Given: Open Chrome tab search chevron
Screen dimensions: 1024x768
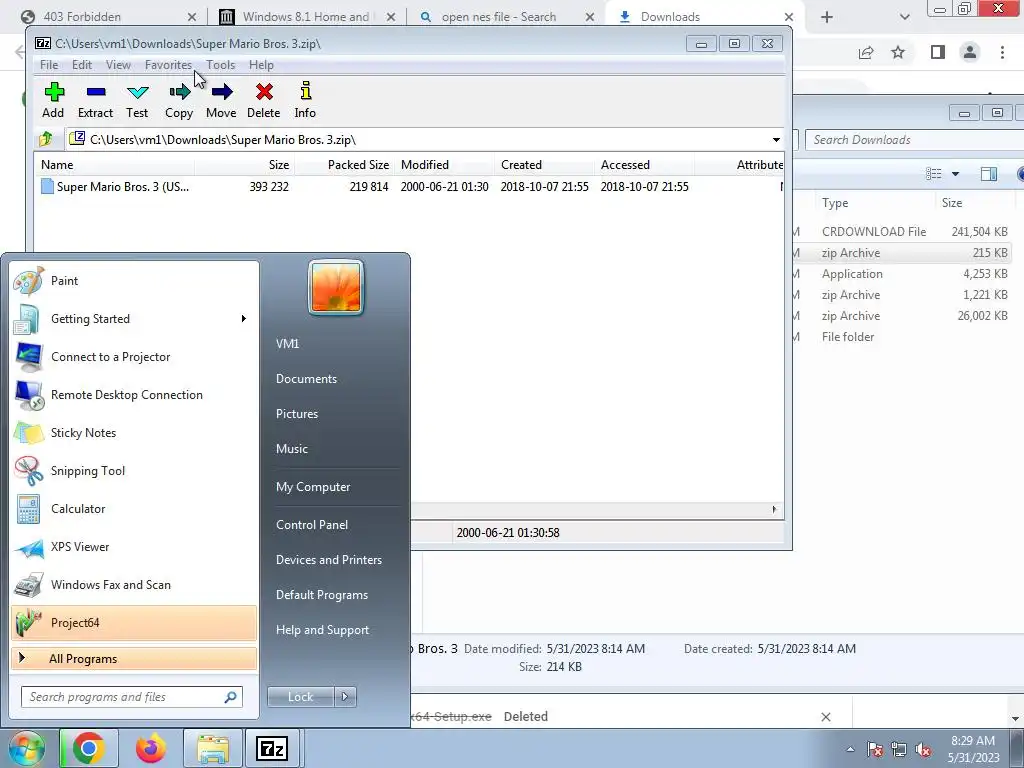Looking at the screenshot, I should pos(904,17).
